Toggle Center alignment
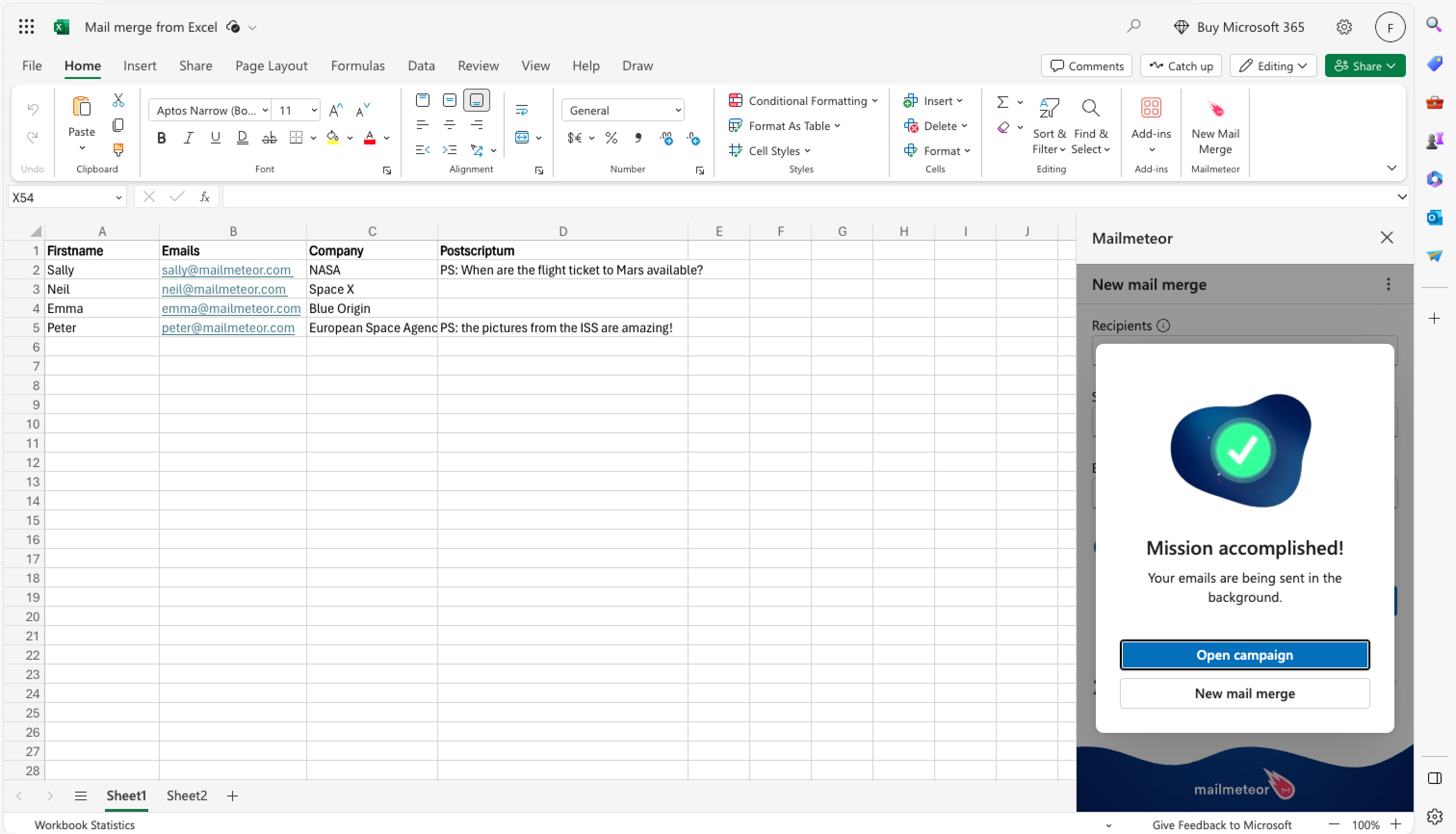This screenshot has width=1456, height=834. tap(450, 125)
